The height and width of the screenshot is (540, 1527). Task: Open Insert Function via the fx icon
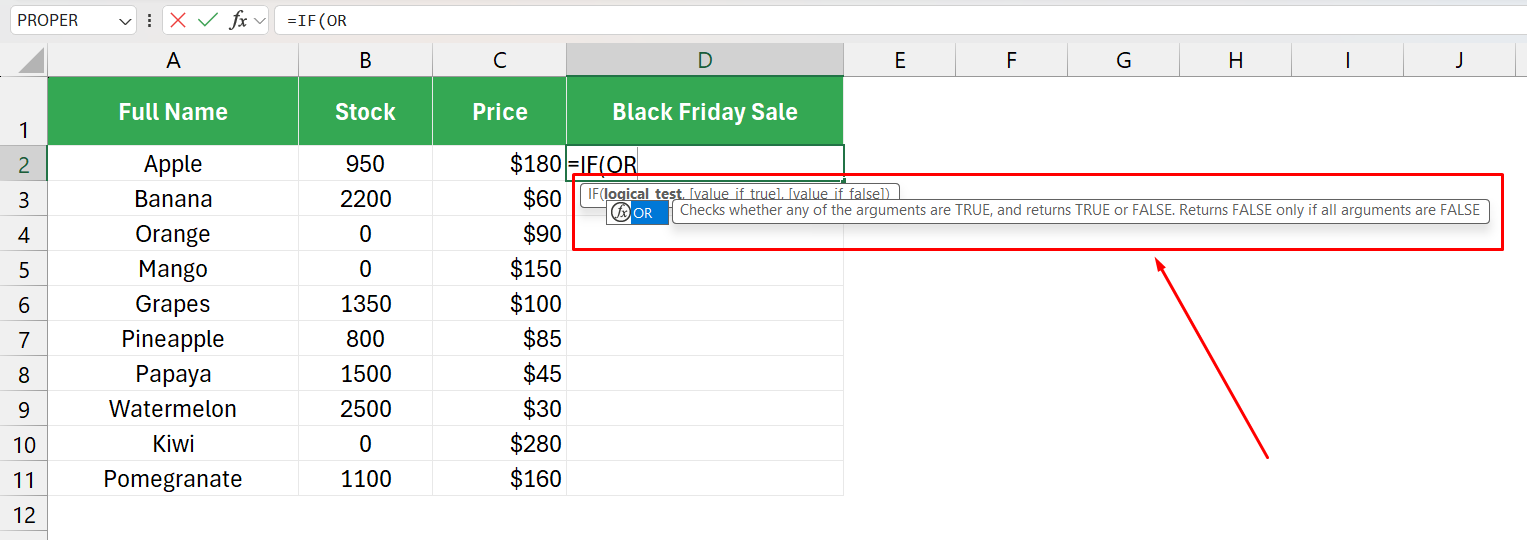point(238,20)
